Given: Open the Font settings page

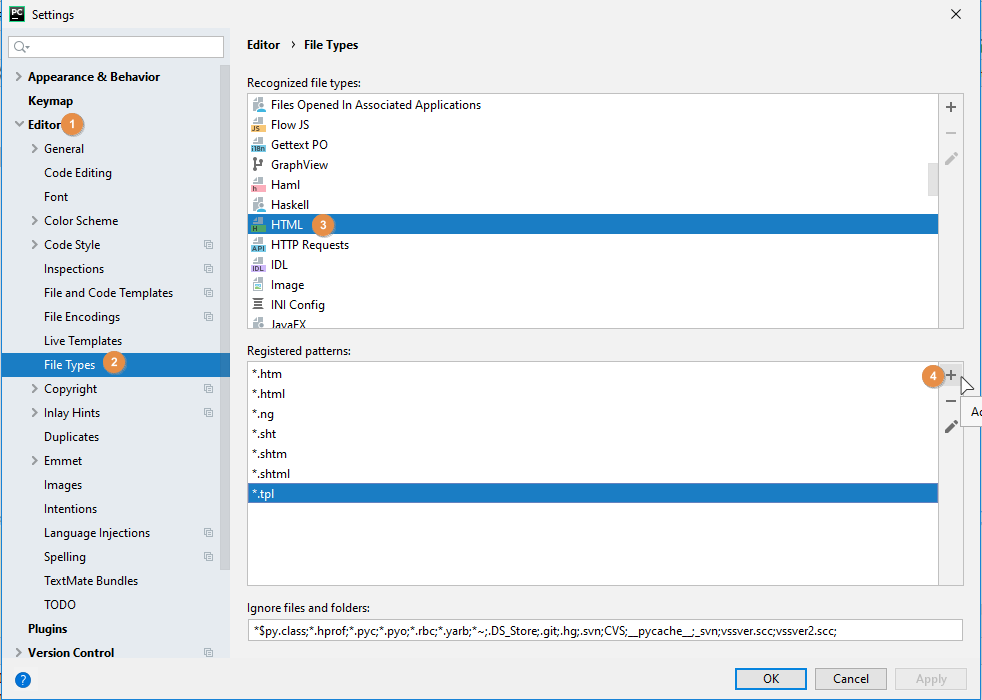Looking at the screenshot, I should click(x=56, y=197).
